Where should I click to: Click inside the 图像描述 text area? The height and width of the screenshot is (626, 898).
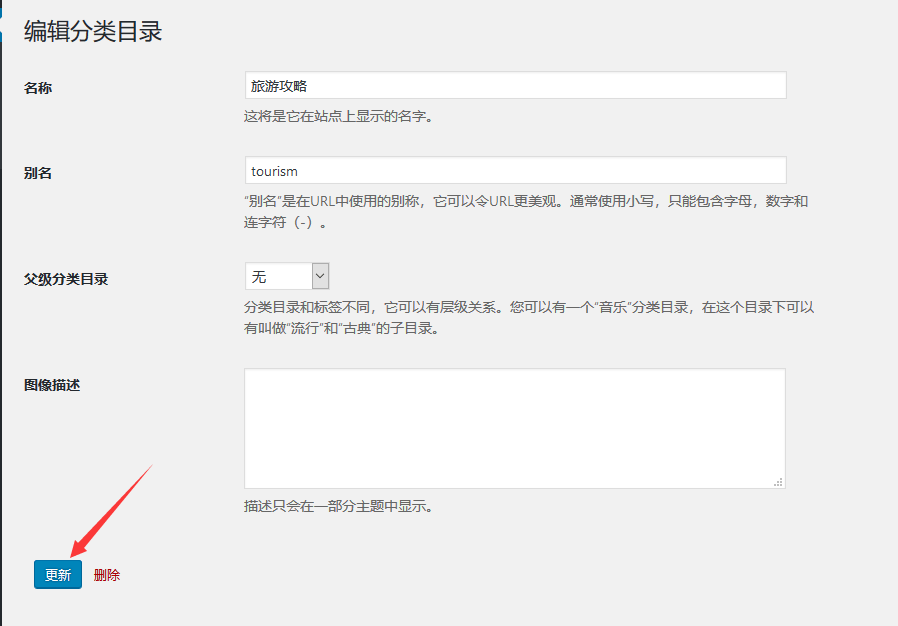(x=514, y=428)
